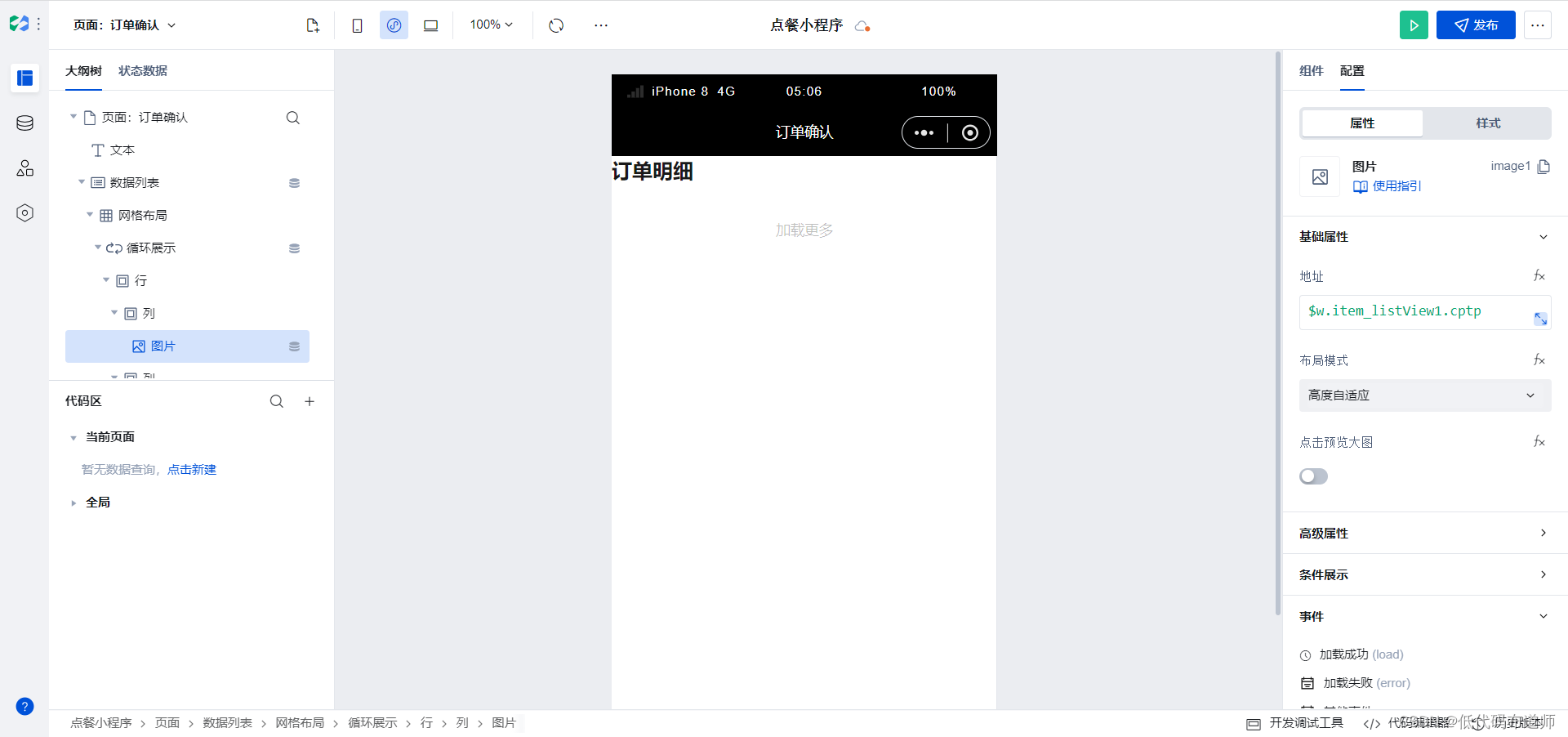
Task: Open the 使用指引 usage guide link
Action: 1388,186
